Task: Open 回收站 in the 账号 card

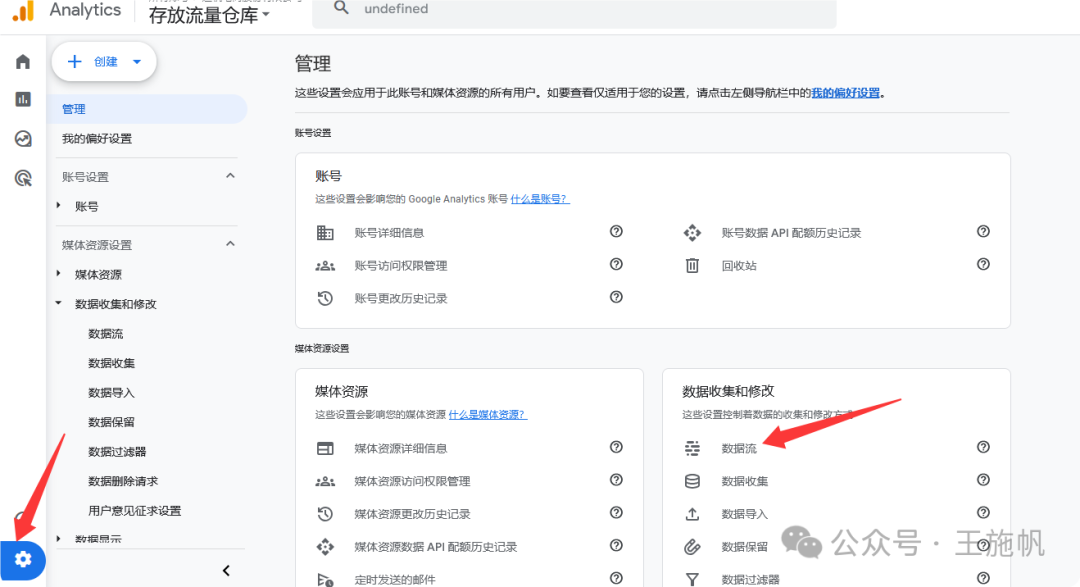Action: [739, 266]
